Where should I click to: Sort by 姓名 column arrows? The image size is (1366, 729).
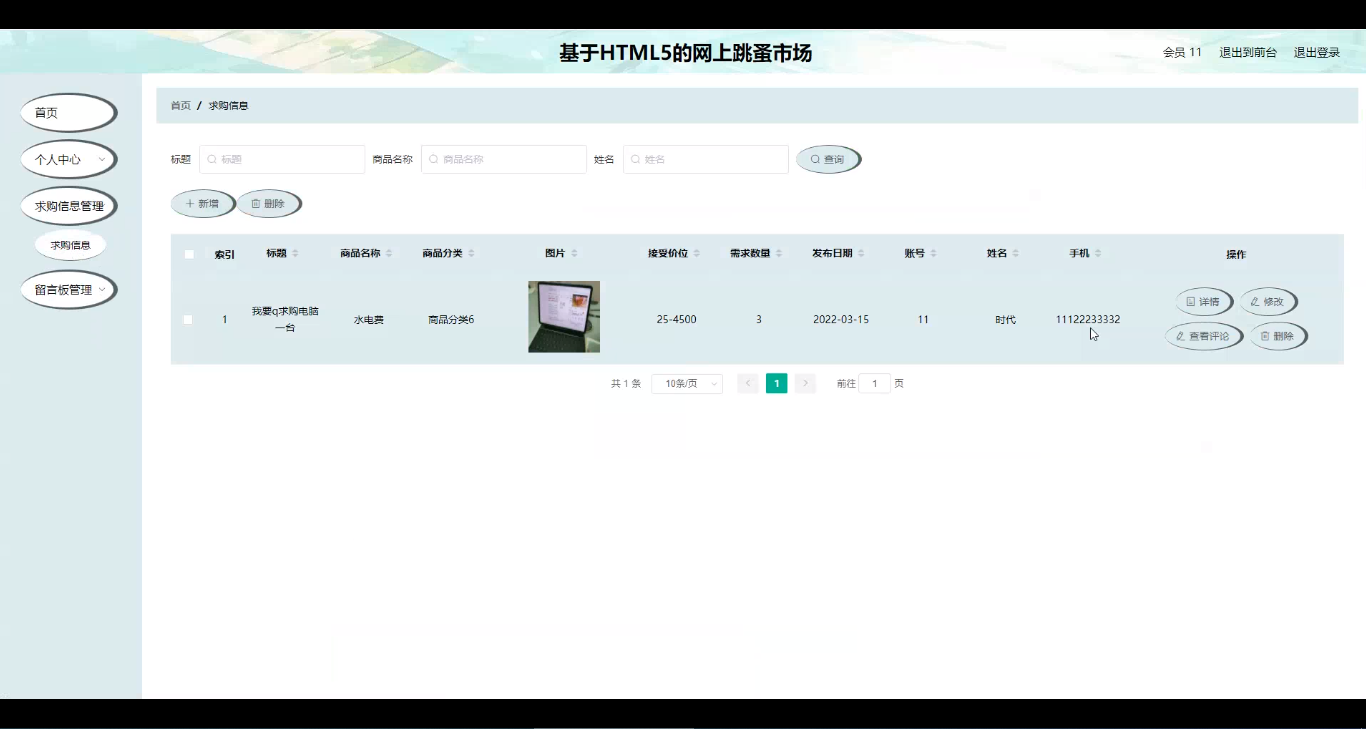1015,254
